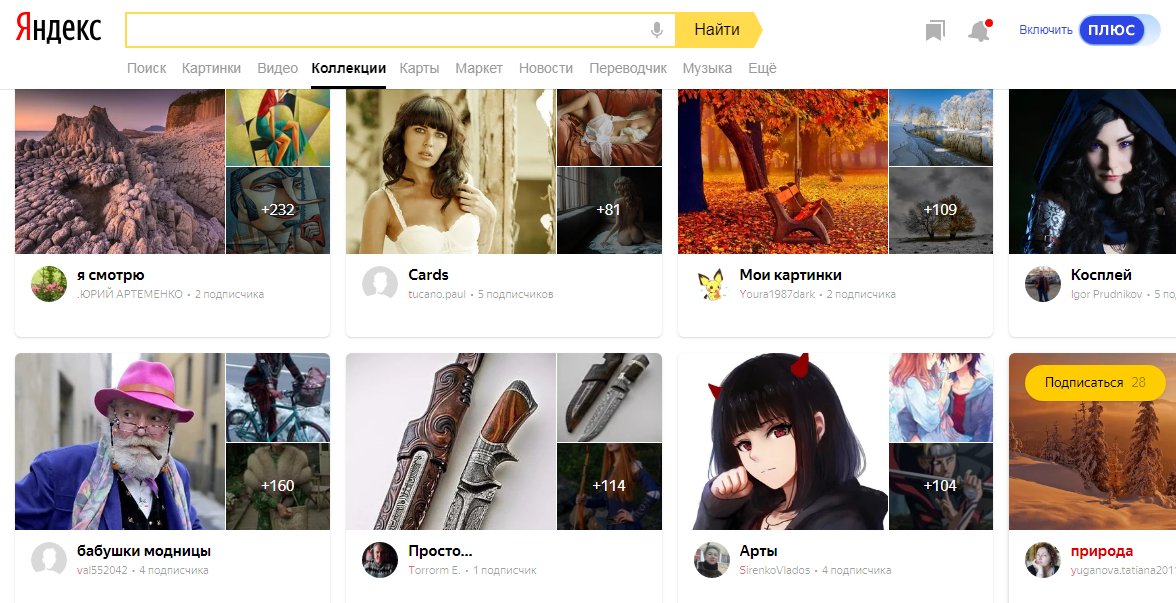Expand the Ещё menu
Viewport: 1176px width, 603px height.
coord(762,68)
